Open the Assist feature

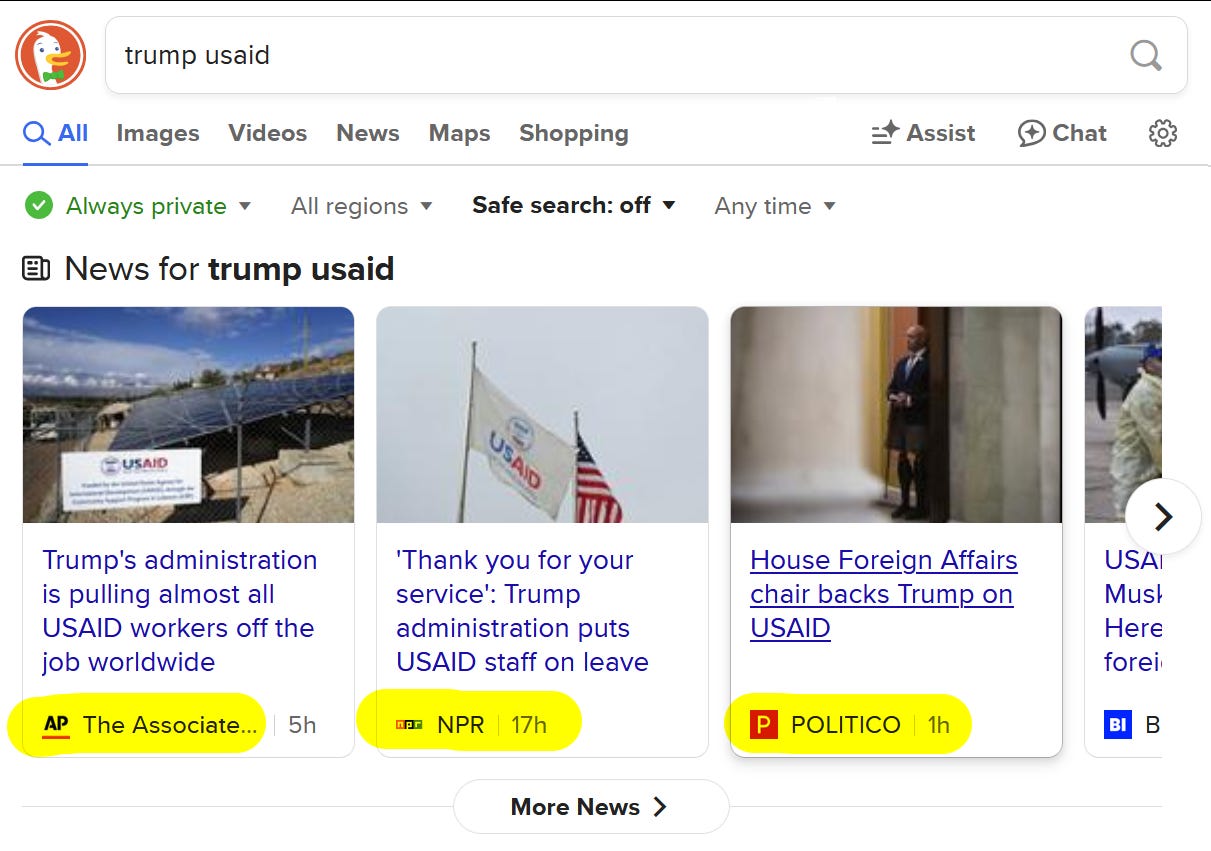(923, 133)
